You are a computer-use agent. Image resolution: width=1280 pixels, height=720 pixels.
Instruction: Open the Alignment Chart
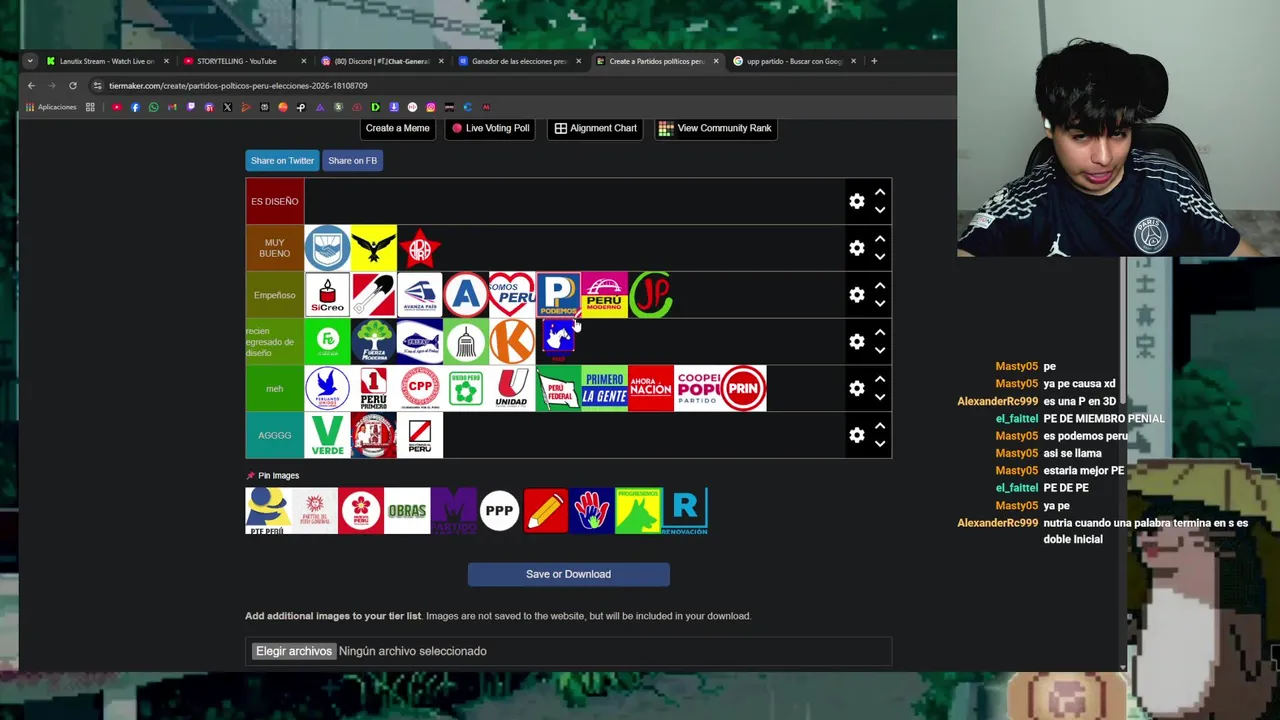tap(595, 128)
